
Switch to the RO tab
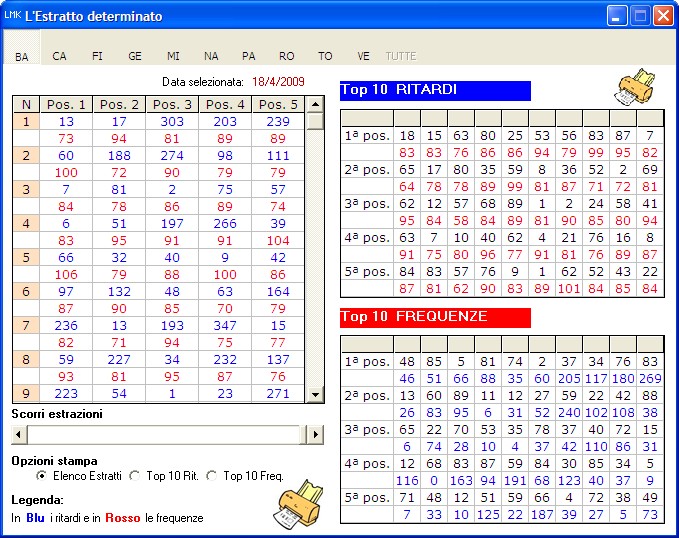pyautogui.click(x=286, y=56)
